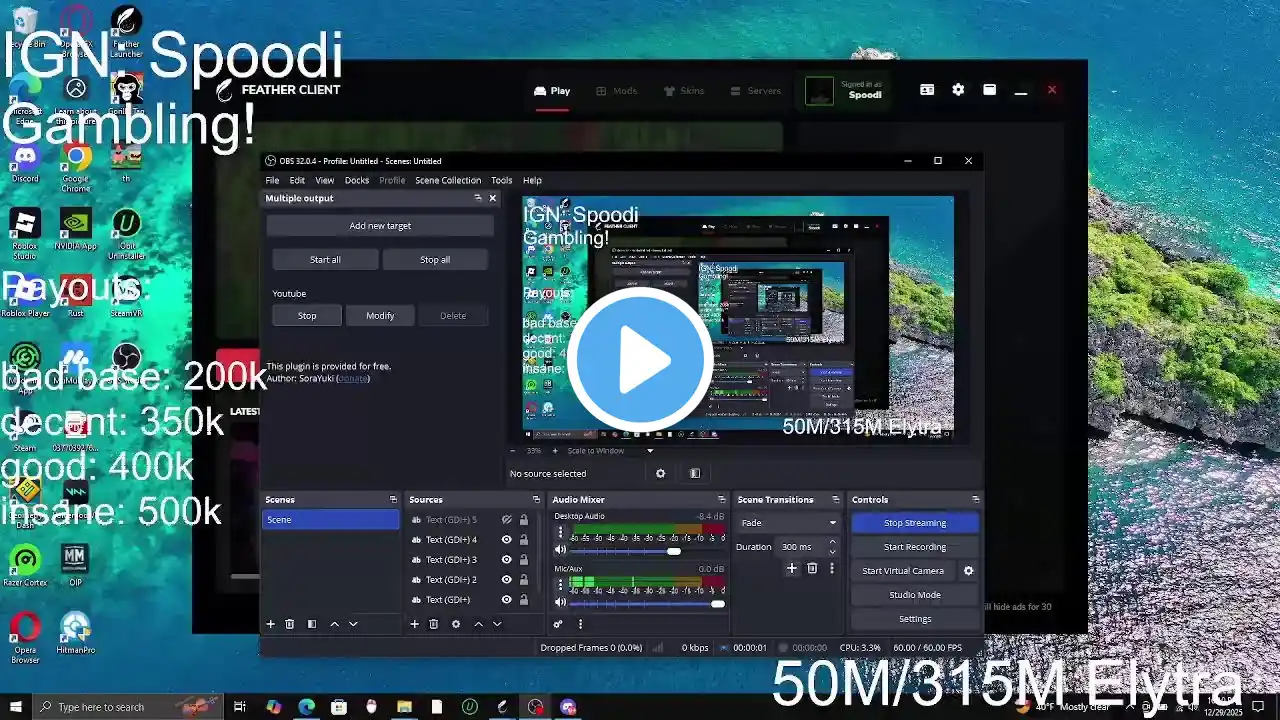This screenshot has width=1280, height=720.
Task: Click Stop Streaming button
Action: [x=915, y=523]
